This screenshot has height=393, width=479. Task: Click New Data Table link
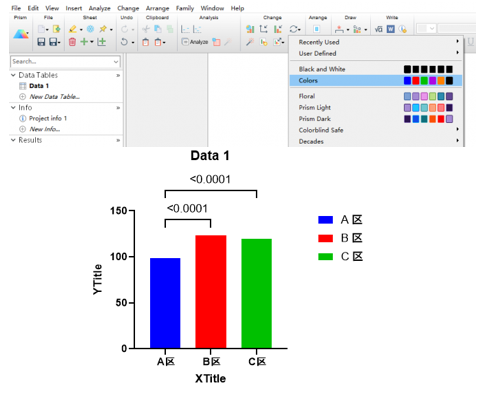click(x=55, y=97)
